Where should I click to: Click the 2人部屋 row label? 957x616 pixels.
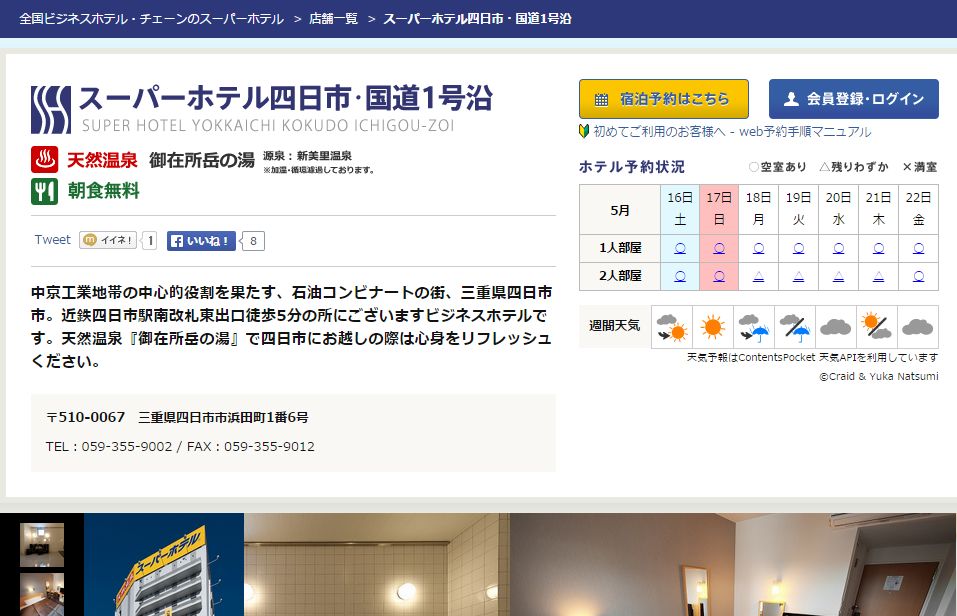coord(619,277)
